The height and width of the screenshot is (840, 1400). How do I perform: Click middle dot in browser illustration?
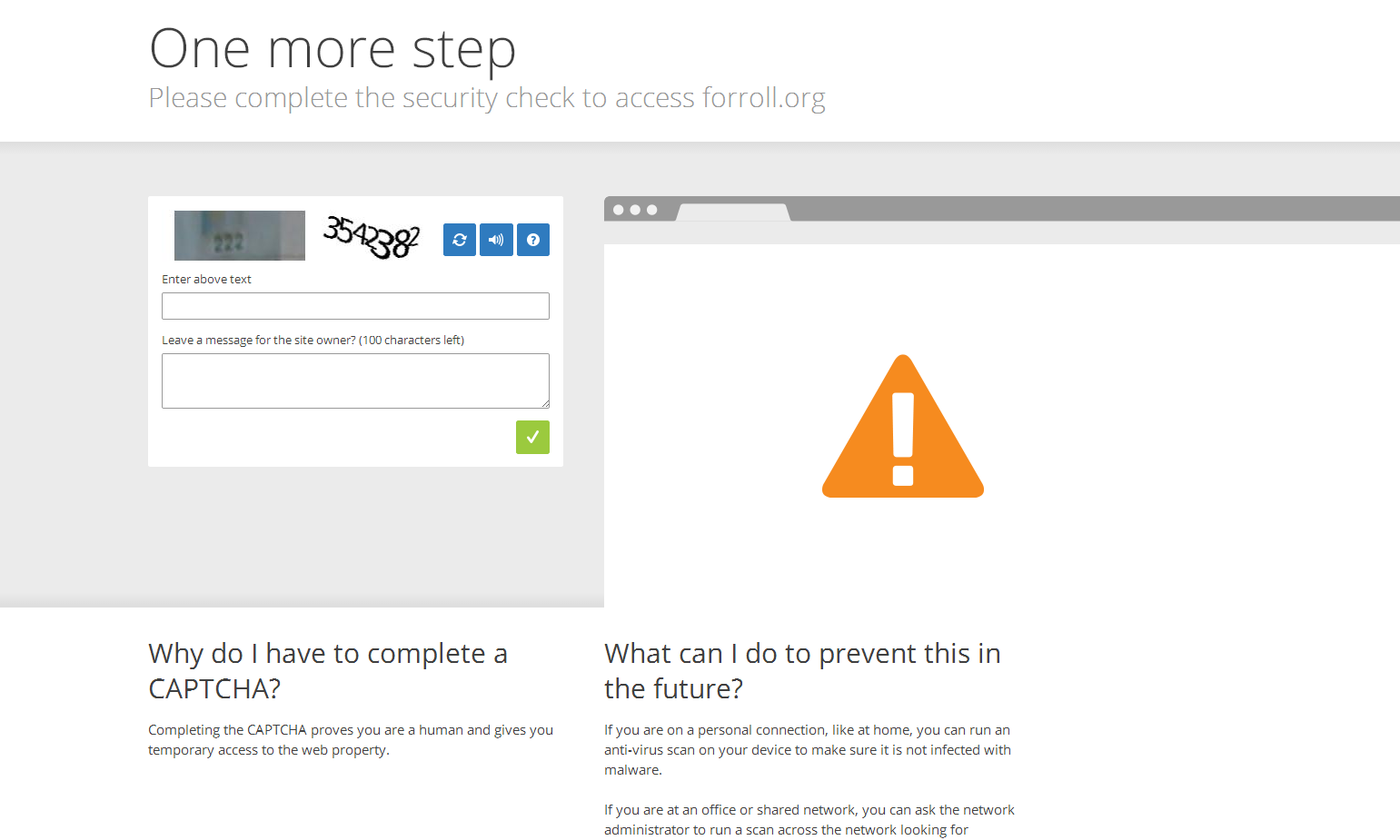point(635,210)
